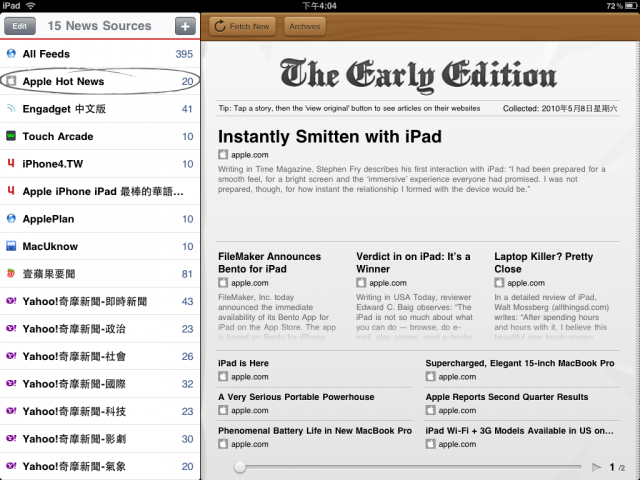Open Instantly Smitten with iPad story
640x480 pixels.
[330, 136]
